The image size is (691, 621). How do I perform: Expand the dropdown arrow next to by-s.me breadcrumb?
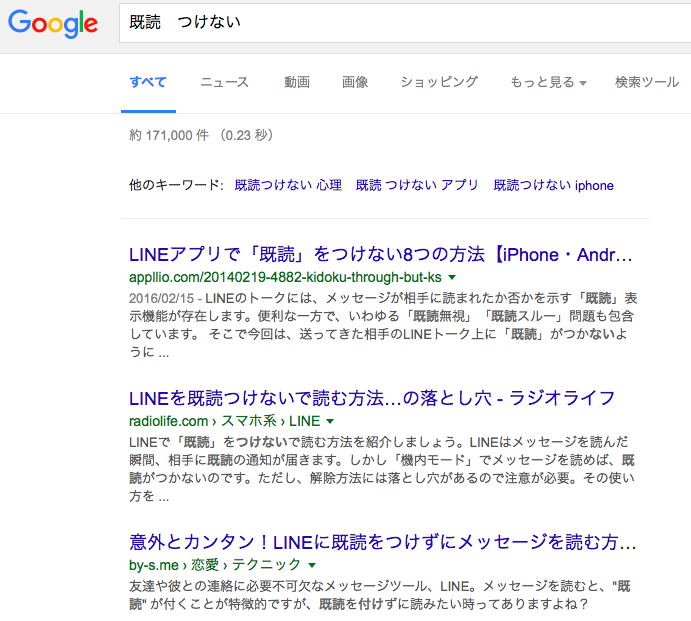[x=312, y=565]
